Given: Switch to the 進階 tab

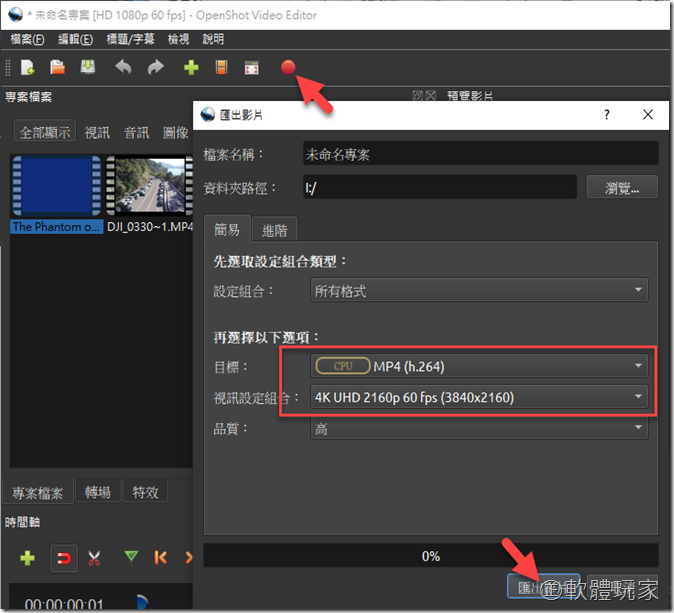Looking at the screenshot, I should (x=274, y=230).
